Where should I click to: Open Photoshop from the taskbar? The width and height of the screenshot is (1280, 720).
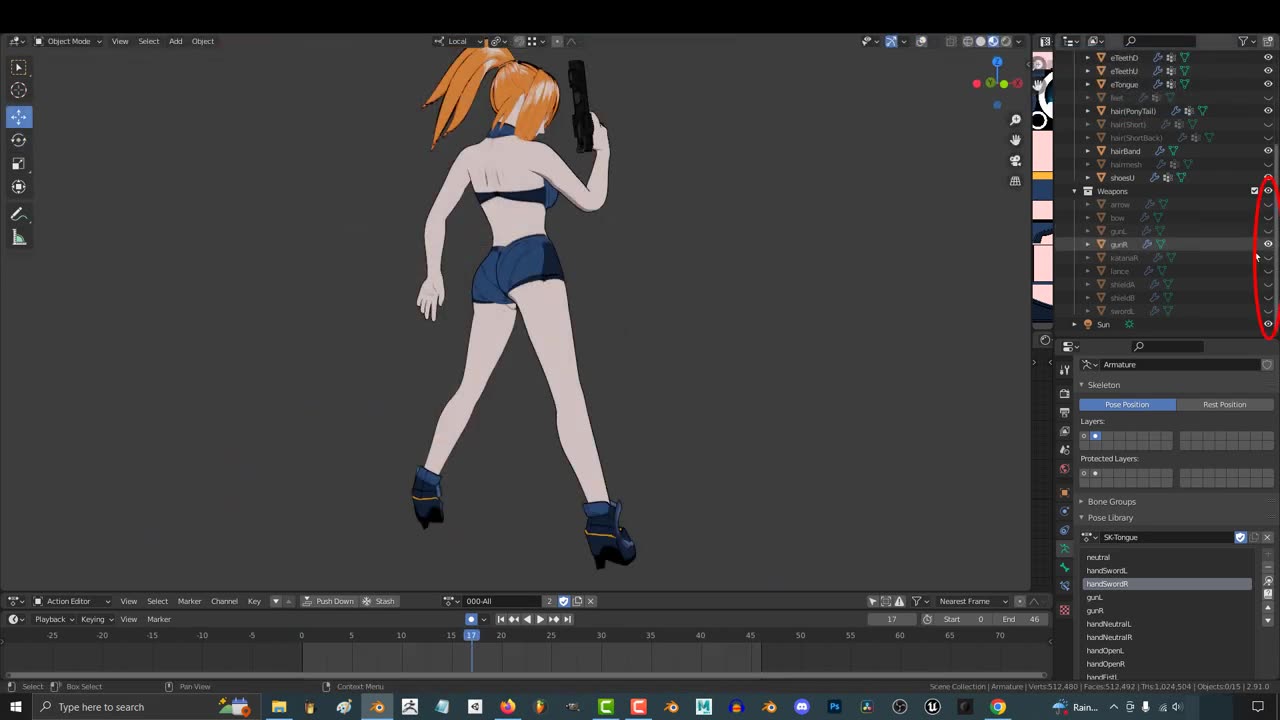click(834, 707)
